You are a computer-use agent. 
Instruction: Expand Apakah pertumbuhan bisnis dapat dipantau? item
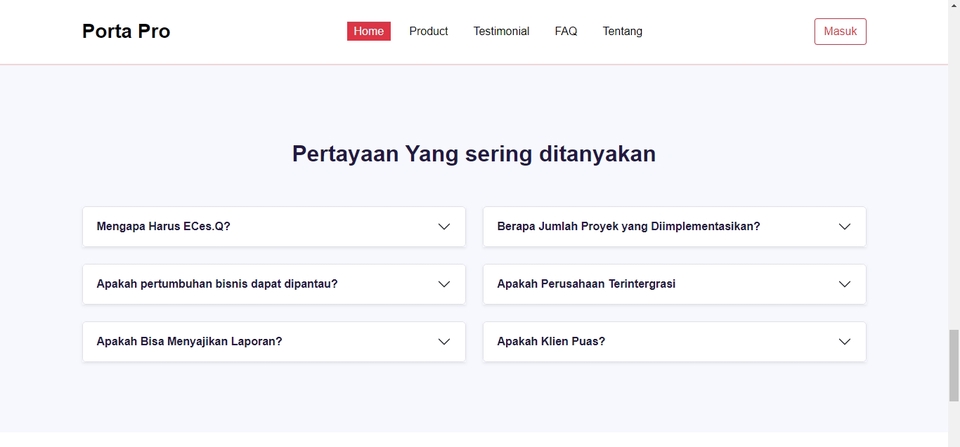[x=217, y=284]
